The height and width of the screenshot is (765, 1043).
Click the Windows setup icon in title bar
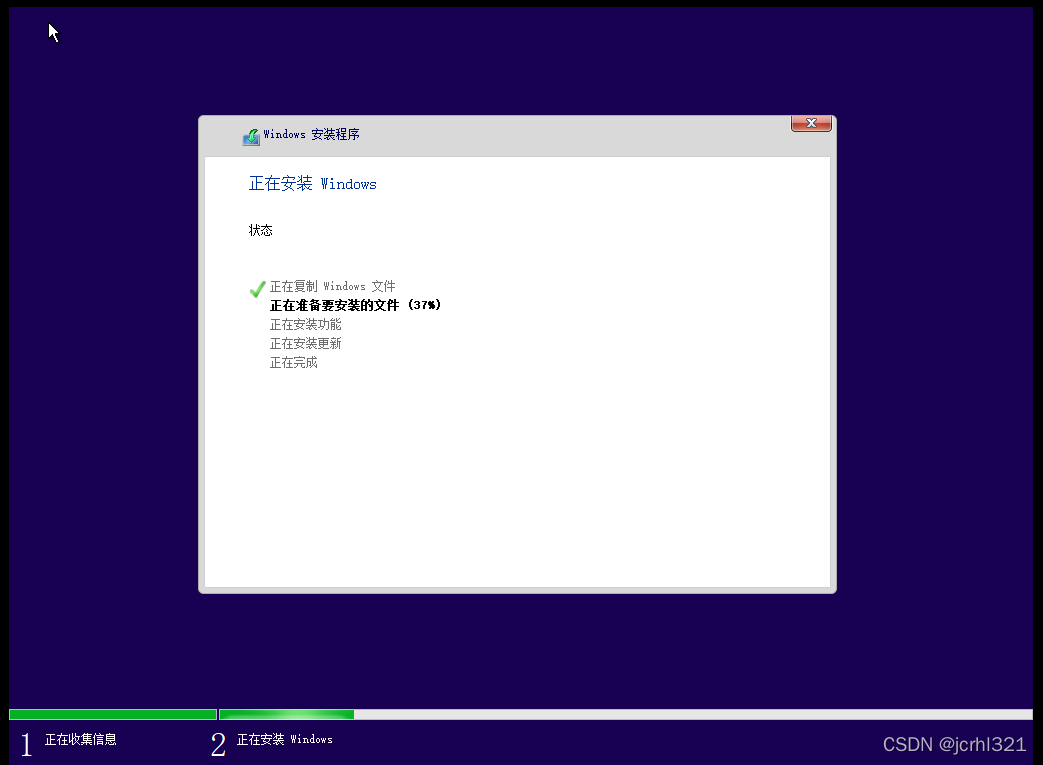[251, 136]
